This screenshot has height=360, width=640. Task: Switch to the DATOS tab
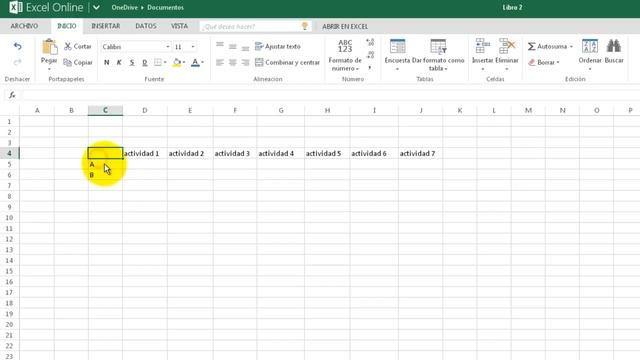pyautogui.click(x=146, y=26)
